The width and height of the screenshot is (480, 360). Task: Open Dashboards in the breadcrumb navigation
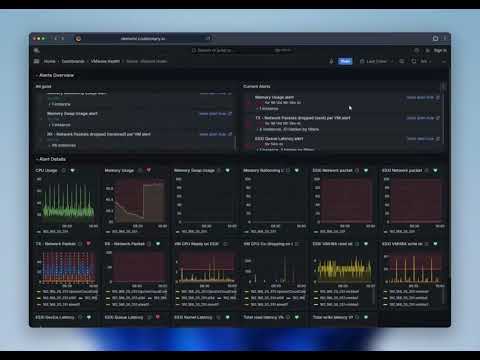coord(73,61)
